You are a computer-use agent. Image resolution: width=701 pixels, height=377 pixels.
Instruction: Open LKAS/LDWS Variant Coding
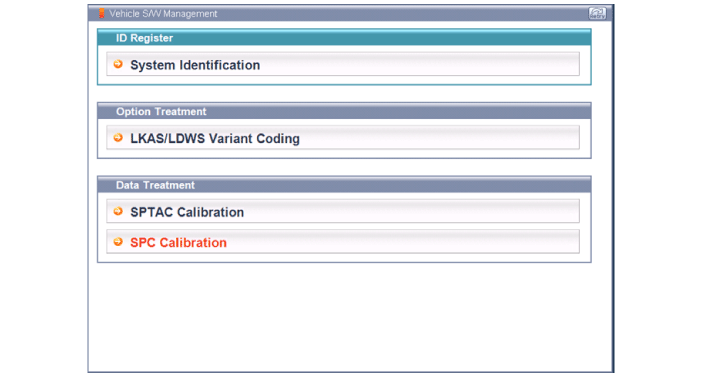343,137
